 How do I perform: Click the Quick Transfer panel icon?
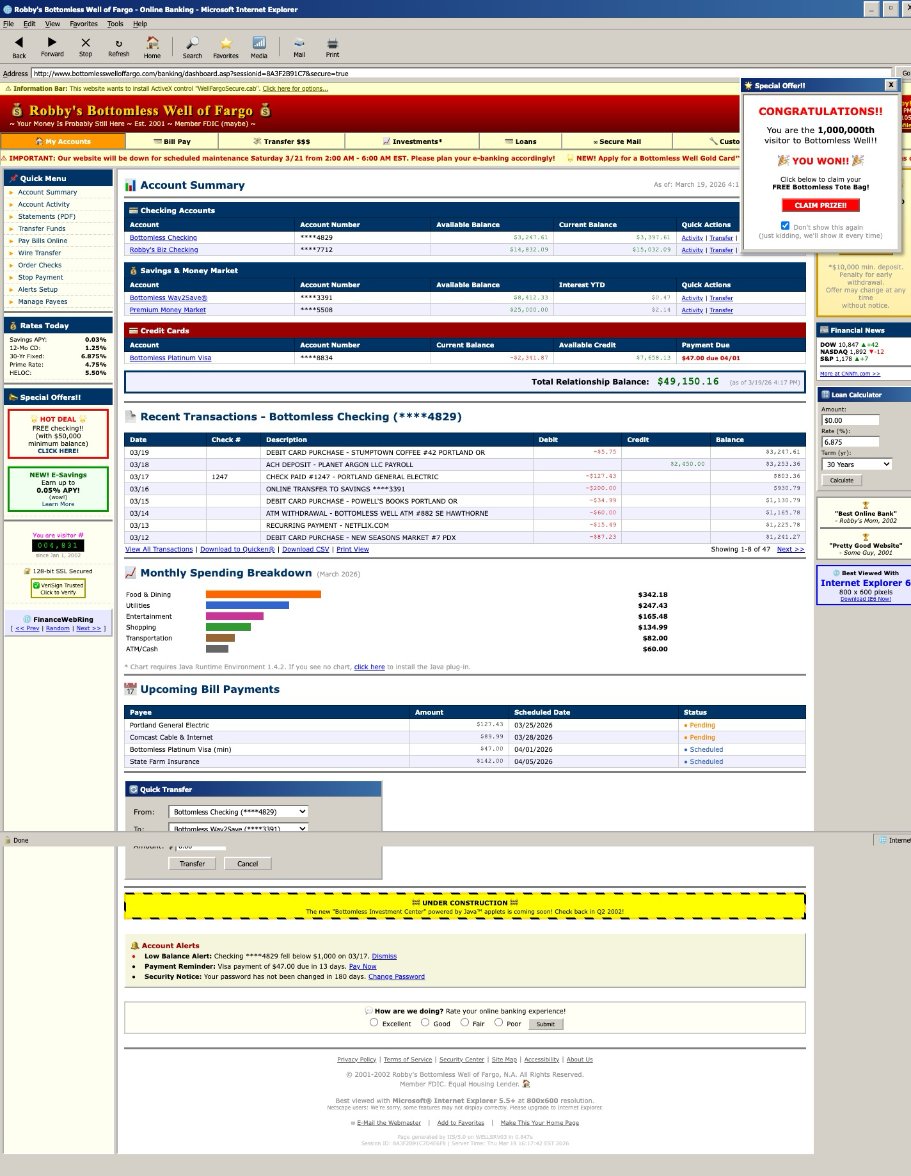(133, 790)
